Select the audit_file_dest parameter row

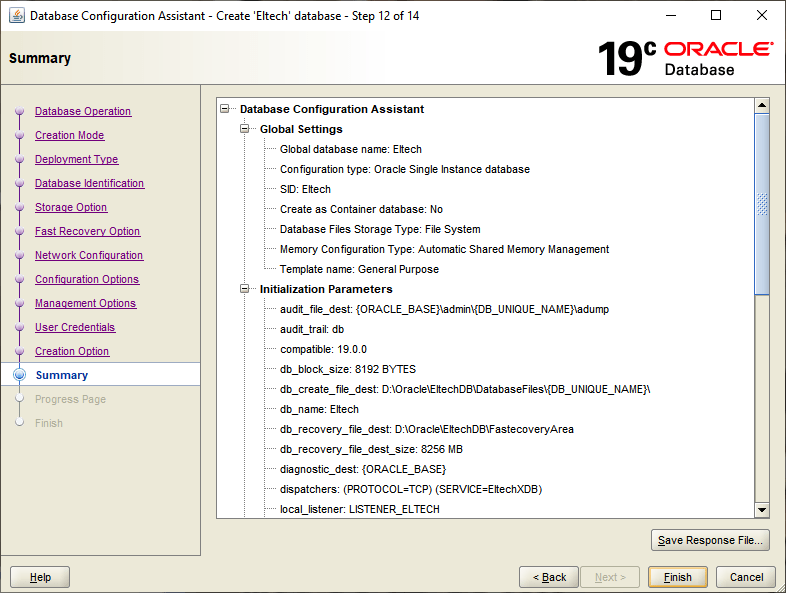[x=445, y=309]
